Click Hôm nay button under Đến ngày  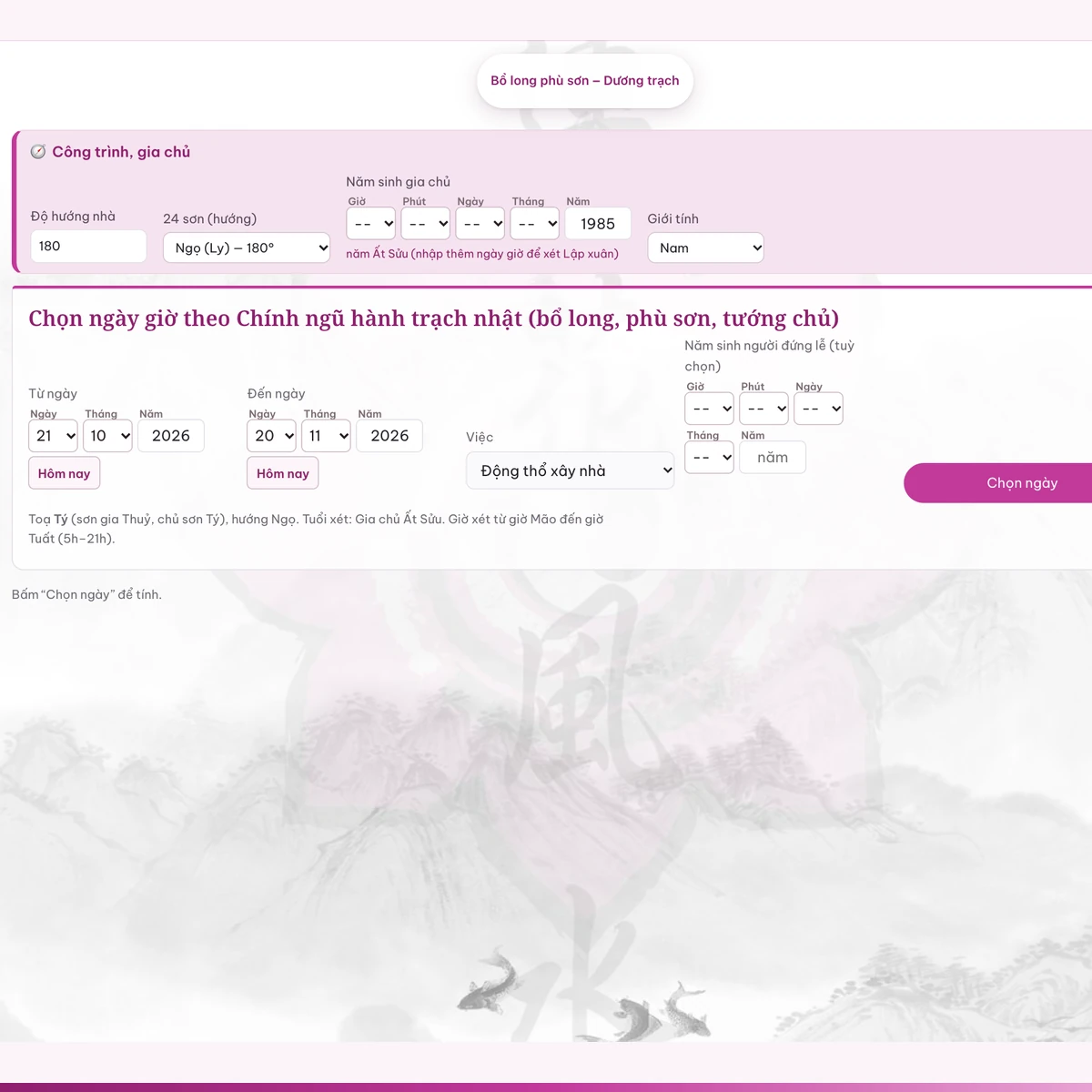pyautogui.click(x=282, y=473)
